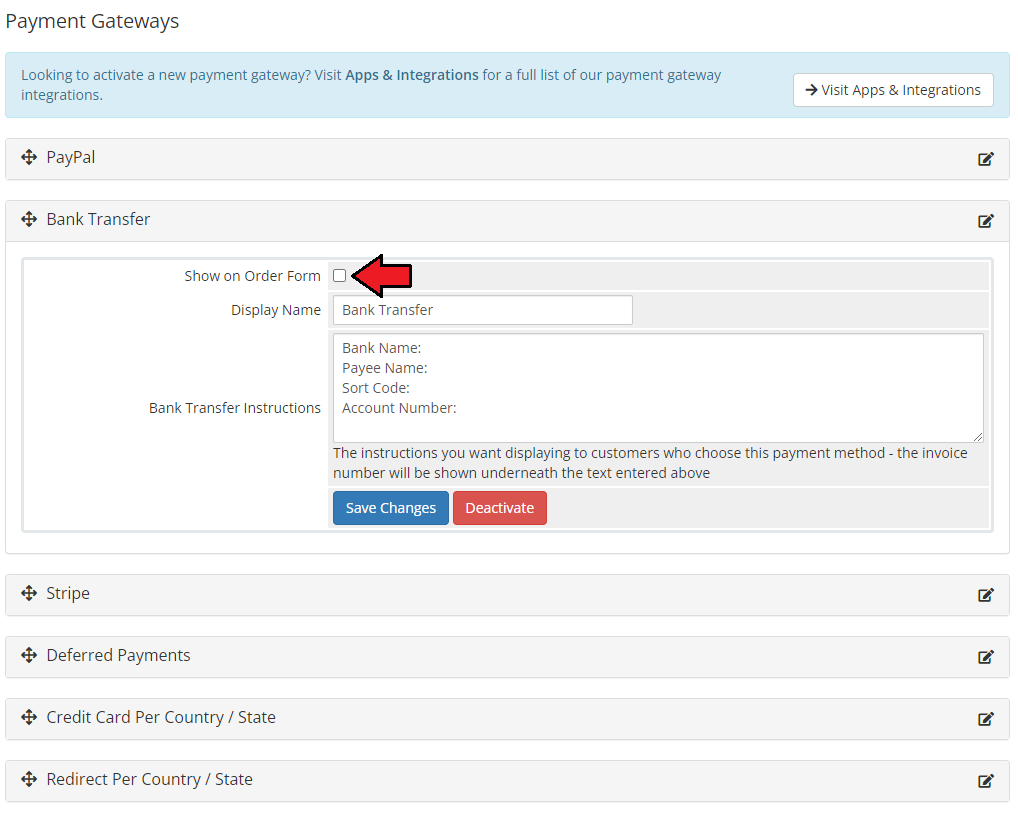Viewport: 1018px width, 819px height.
Task: Expand Redirect Per Country / State panel
Action: pyautogui.click(x=507, y=781)
